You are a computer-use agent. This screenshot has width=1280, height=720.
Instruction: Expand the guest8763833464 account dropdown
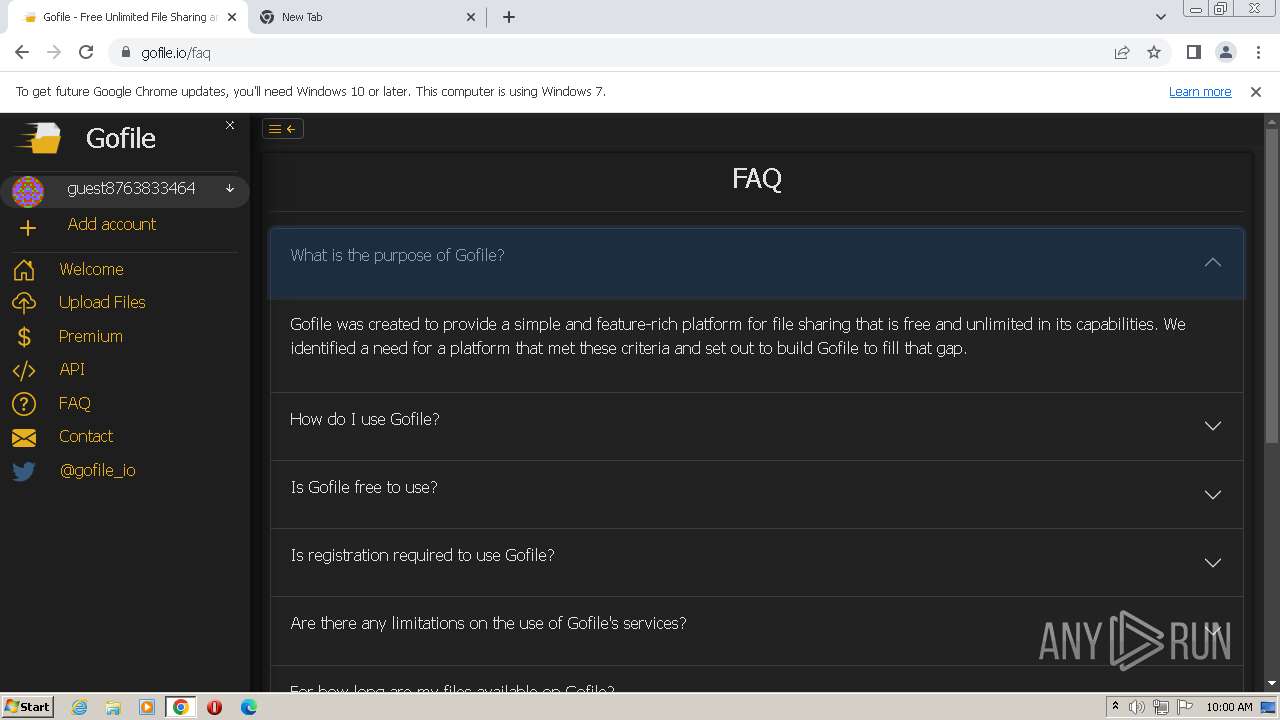point(230,188)
